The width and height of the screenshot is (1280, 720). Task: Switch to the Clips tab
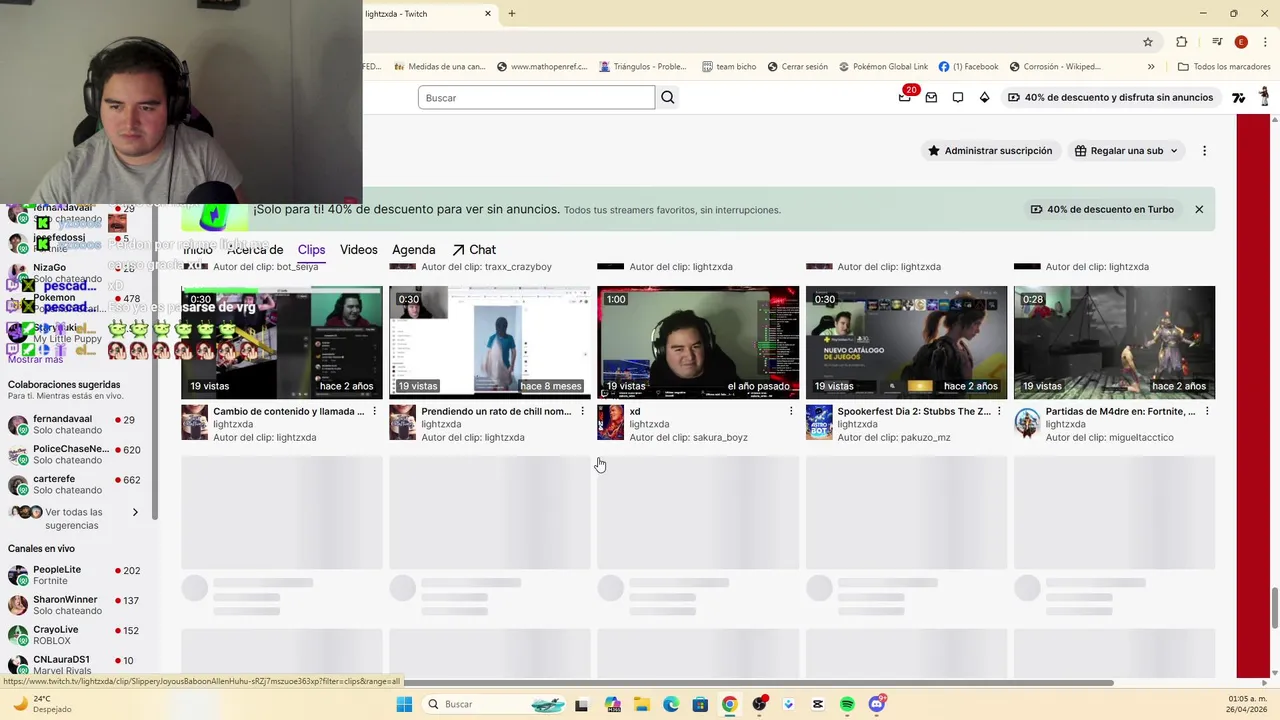pyautogui.click(x=311, y=250)
